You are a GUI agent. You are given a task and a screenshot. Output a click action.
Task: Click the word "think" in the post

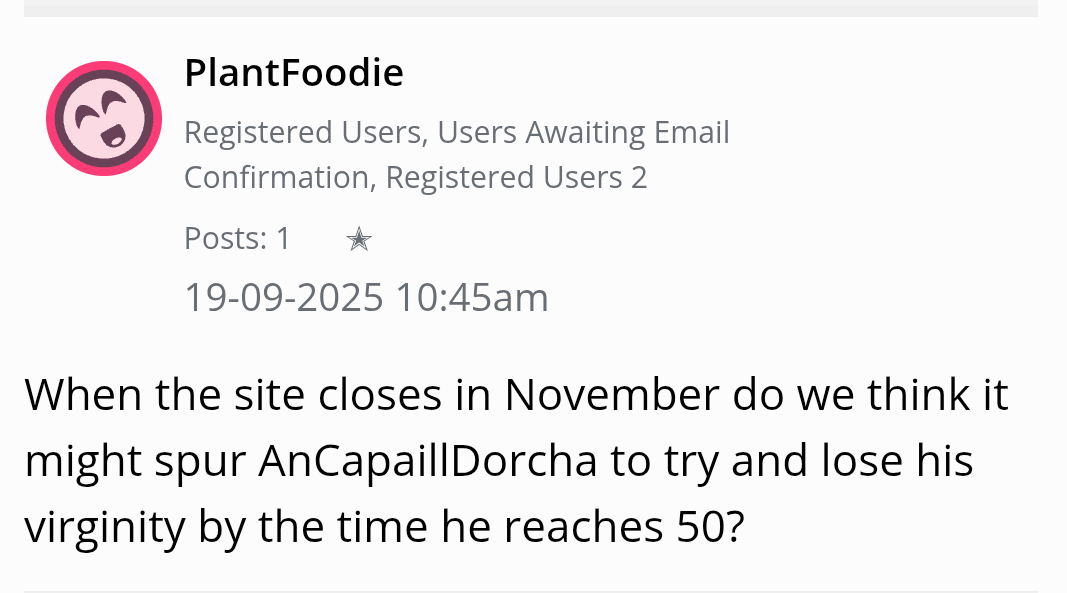click(917, 395)
